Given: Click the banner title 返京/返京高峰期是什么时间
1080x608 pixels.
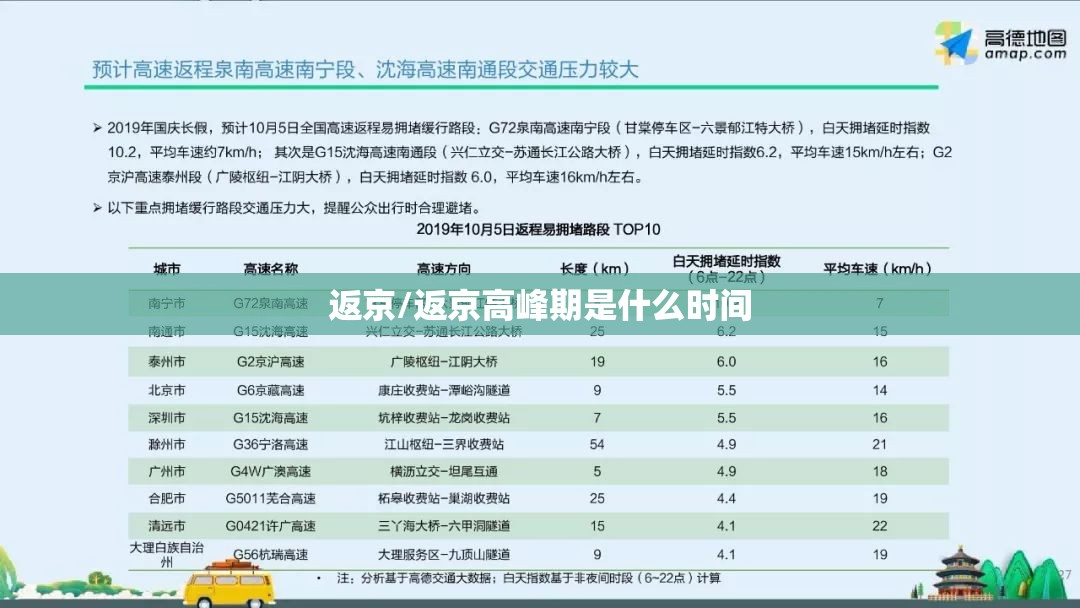Looking at the screenshot, I should point(540,305).
